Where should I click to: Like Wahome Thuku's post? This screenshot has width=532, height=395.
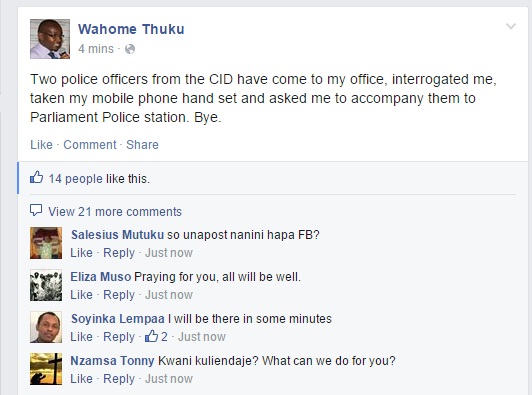point(41,145)
